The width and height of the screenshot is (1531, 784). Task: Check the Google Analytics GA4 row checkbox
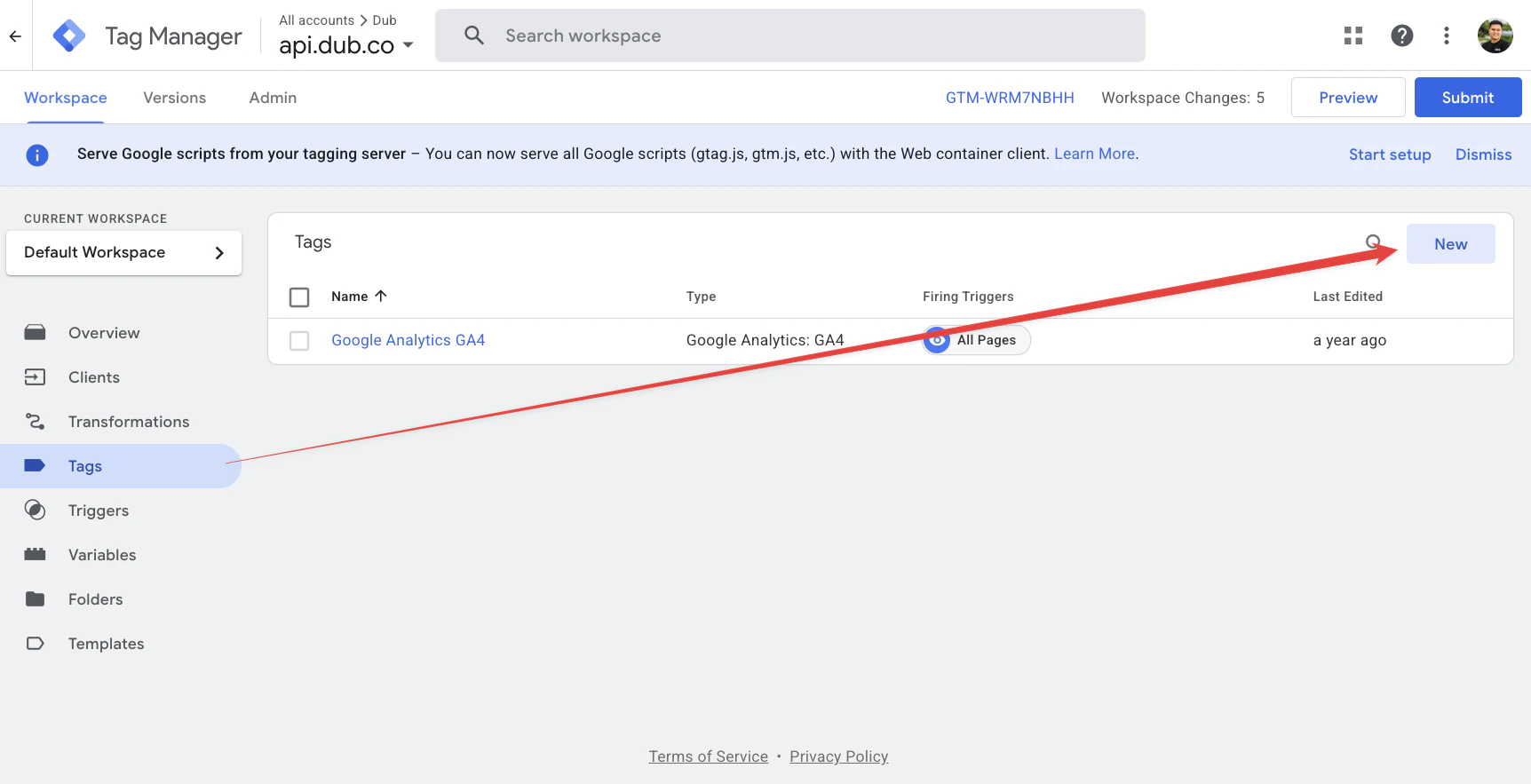pyautogui.click(x=299, y=341)
